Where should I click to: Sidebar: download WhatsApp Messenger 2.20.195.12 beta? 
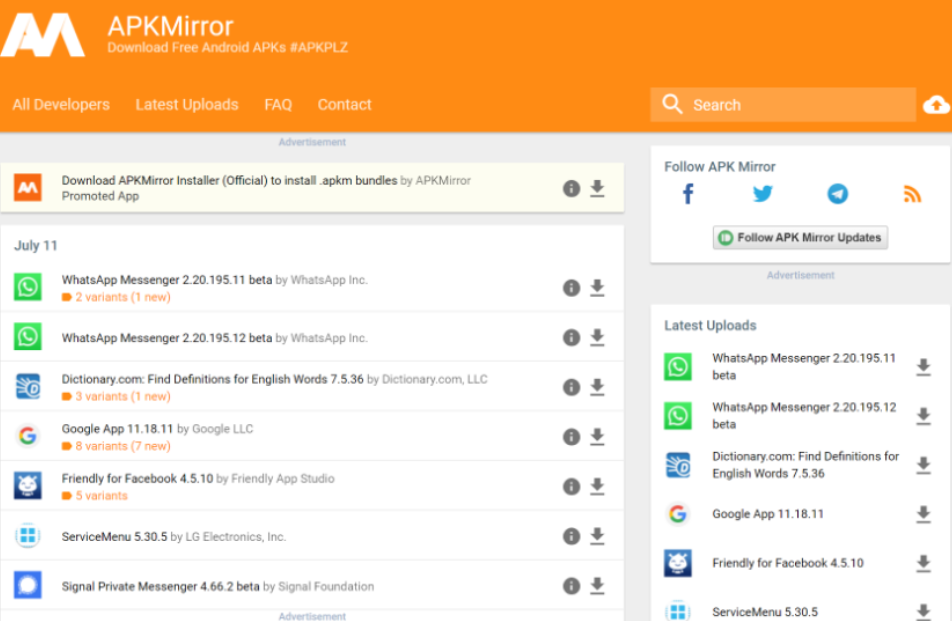(x=923, y=416)
